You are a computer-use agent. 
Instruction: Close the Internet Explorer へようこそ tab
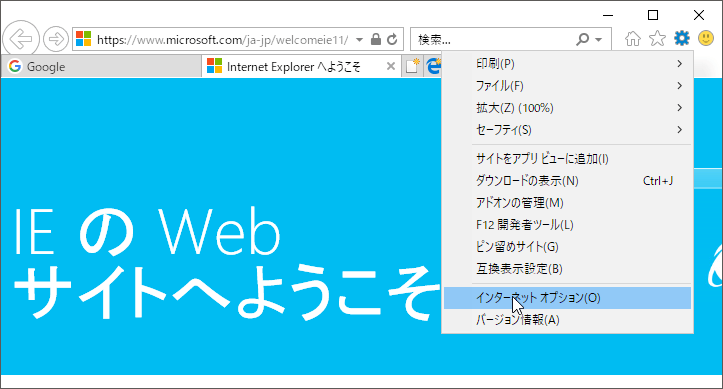(x=391, y=66)
